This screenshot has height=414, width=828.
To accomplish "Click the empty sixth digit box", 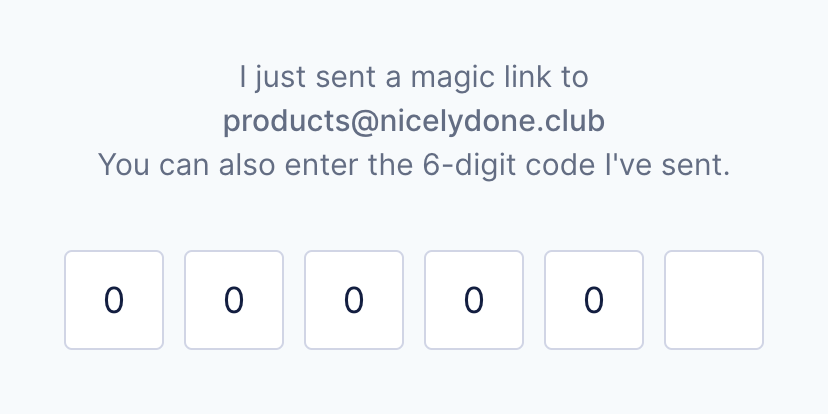I will (714, 300).
